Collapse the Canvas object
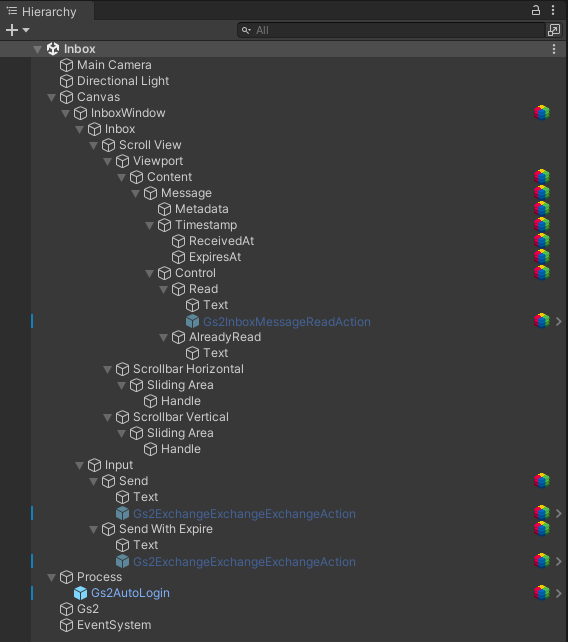The width and height of the screenshot is (568, 642). (51, 97)
